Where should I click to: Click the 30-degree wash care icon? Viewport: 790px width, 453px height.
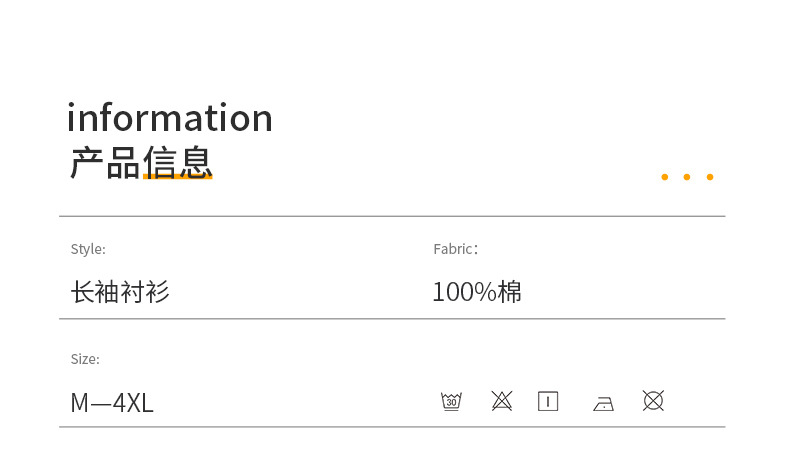point(451,401)
